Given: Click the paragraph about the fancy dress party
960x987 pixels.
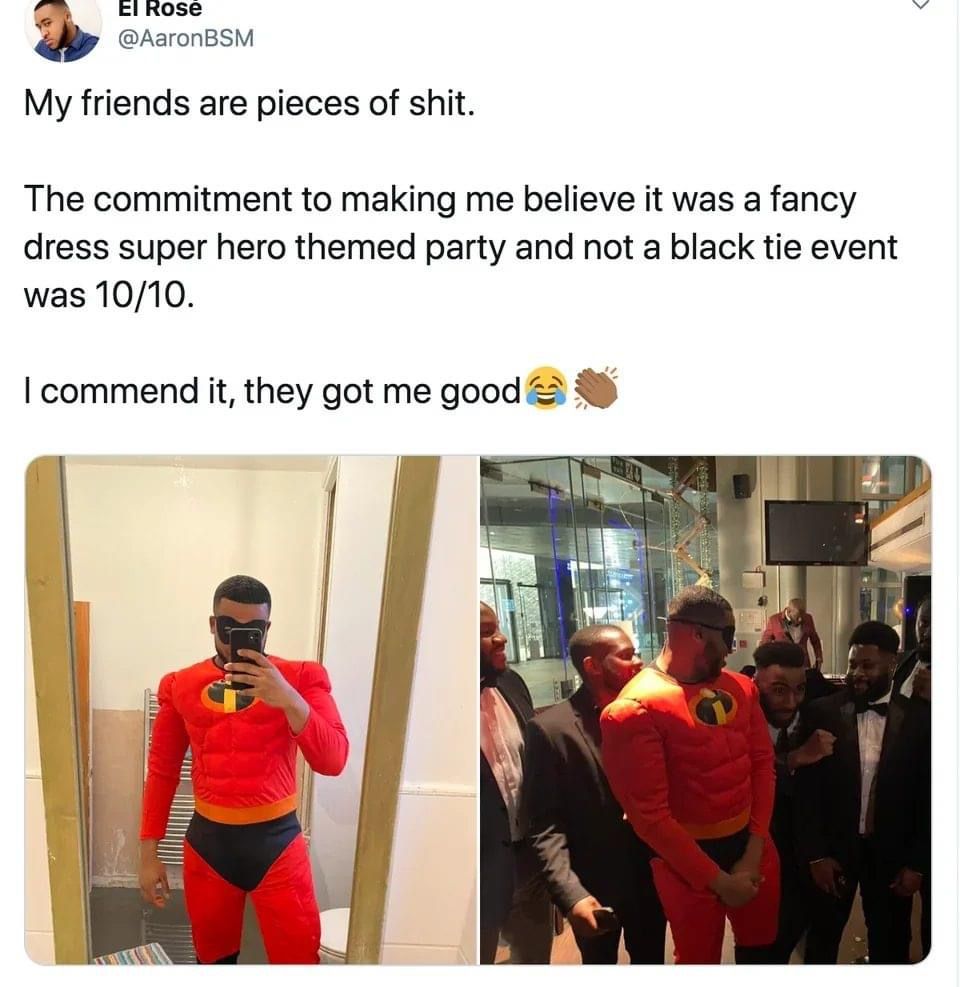Looking at the screenshot, I should 460,247.
